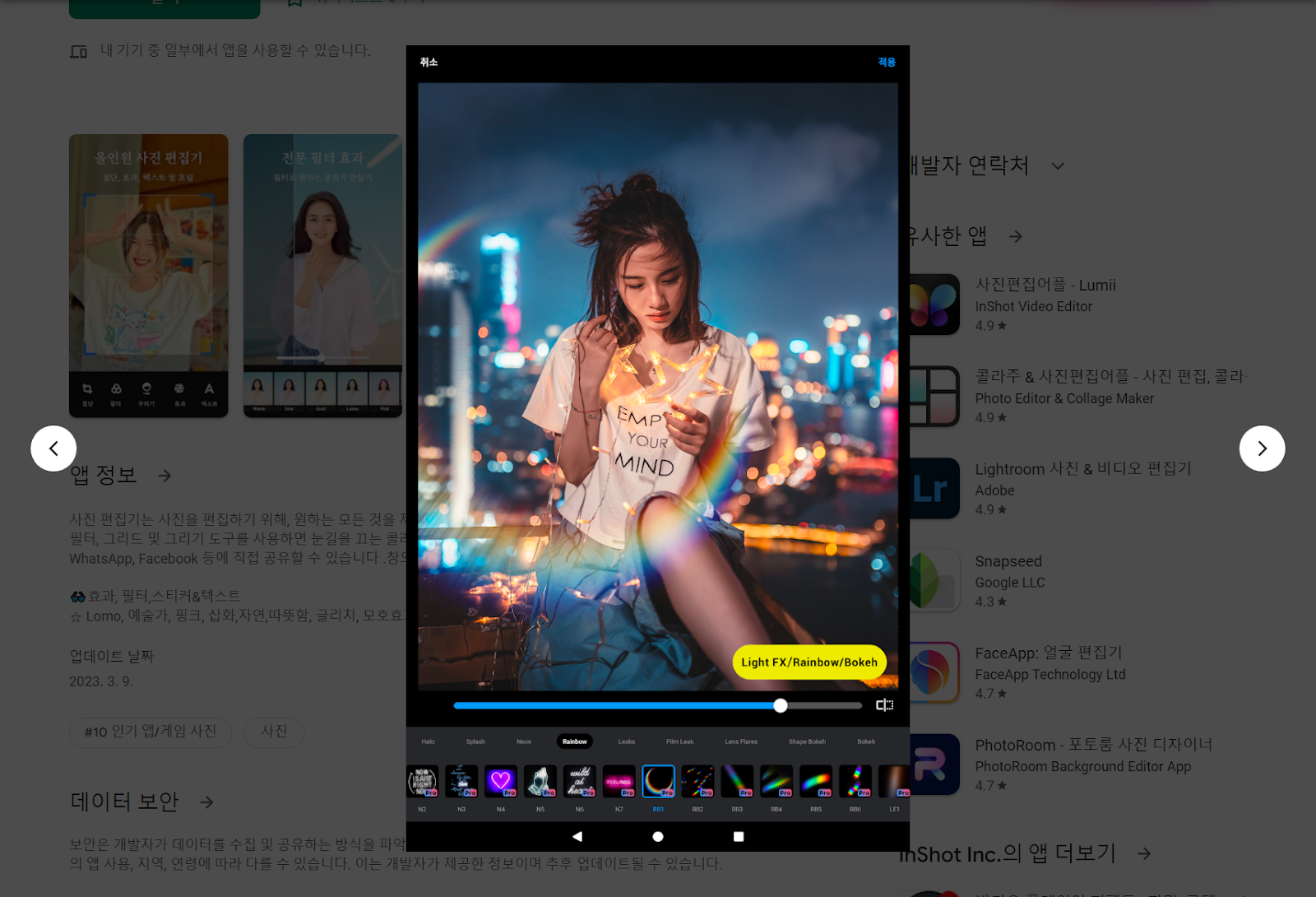Select the N3 neon effect thumbnail
Image resolution: width=1316 pixels, height=897 pixels.
(461, 781)
